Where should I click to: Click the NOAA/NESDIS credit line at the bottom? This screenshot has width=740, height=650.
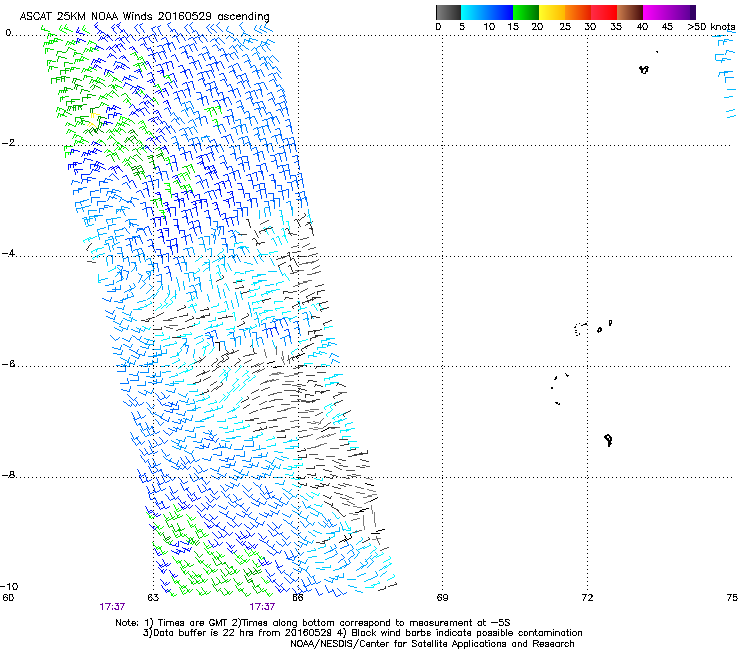pyautogui.click(x=432, y=644)
